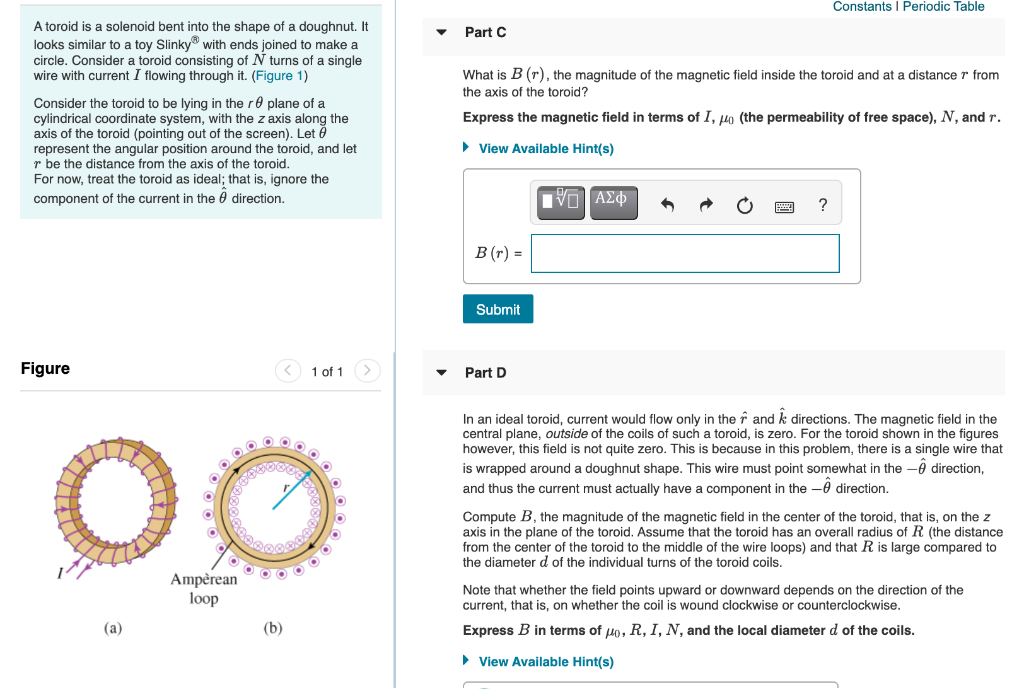Reset the answer field with the circular arrow
This screenshot has height=689, width=1024.
pos(744,204)
